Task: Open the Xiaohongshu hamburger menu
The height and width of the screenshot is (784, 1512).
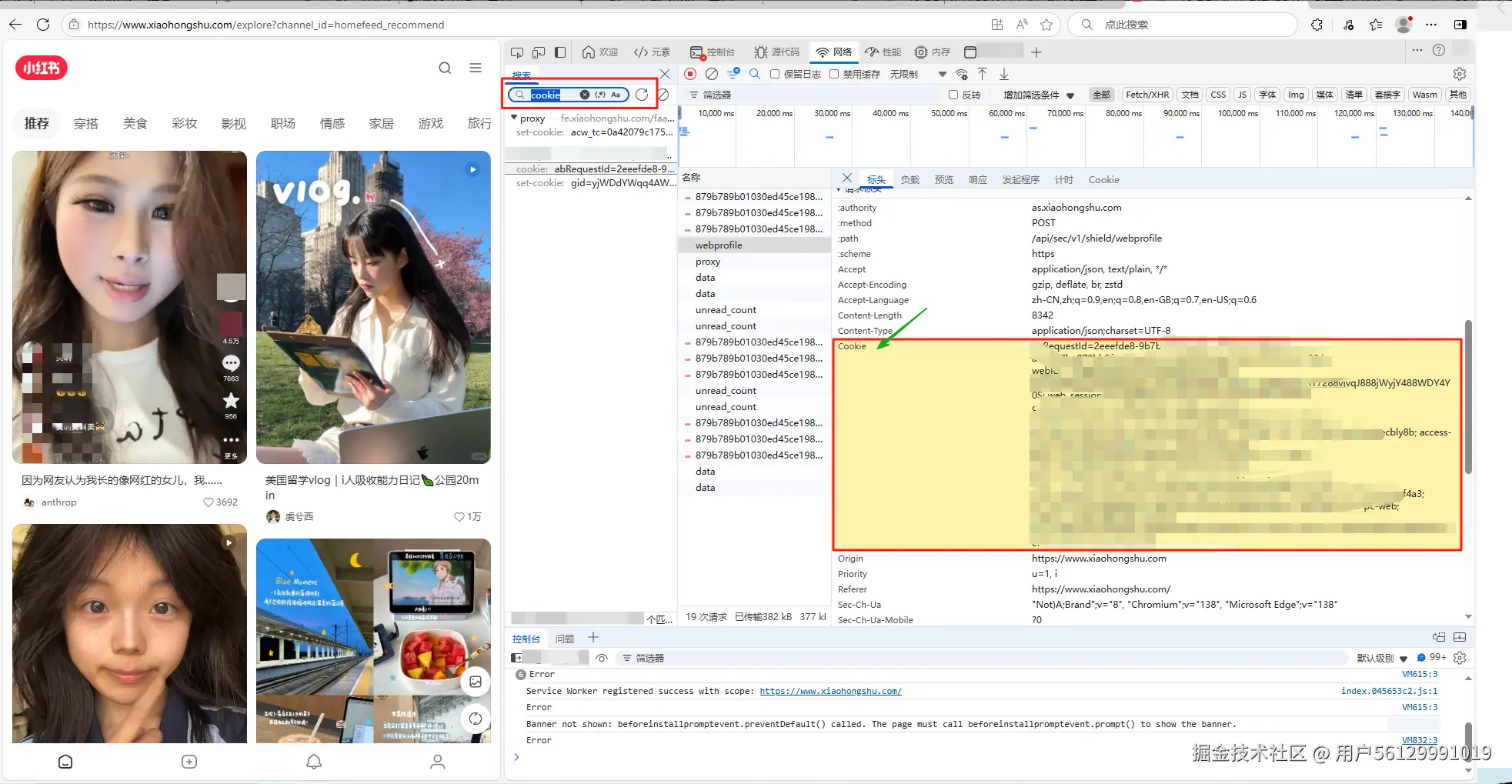Action: coord(476,68)
